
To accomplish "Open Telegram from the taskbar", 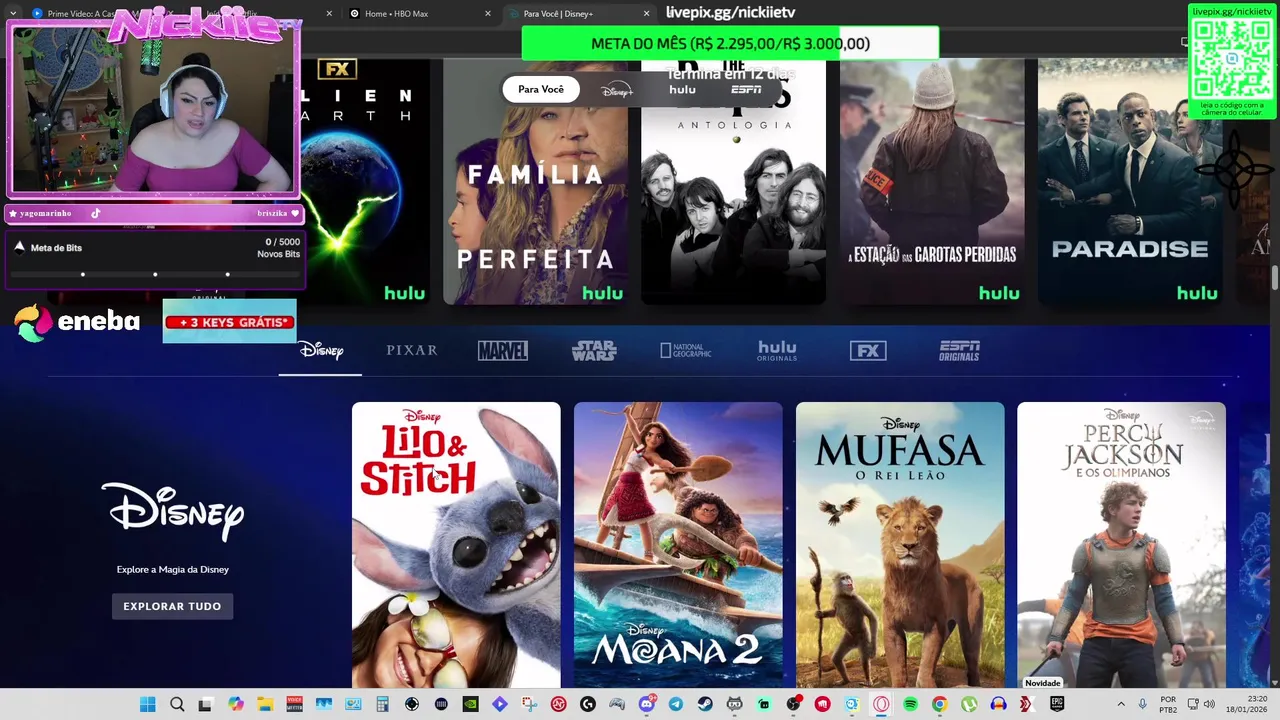I will (x=676, y=704).
